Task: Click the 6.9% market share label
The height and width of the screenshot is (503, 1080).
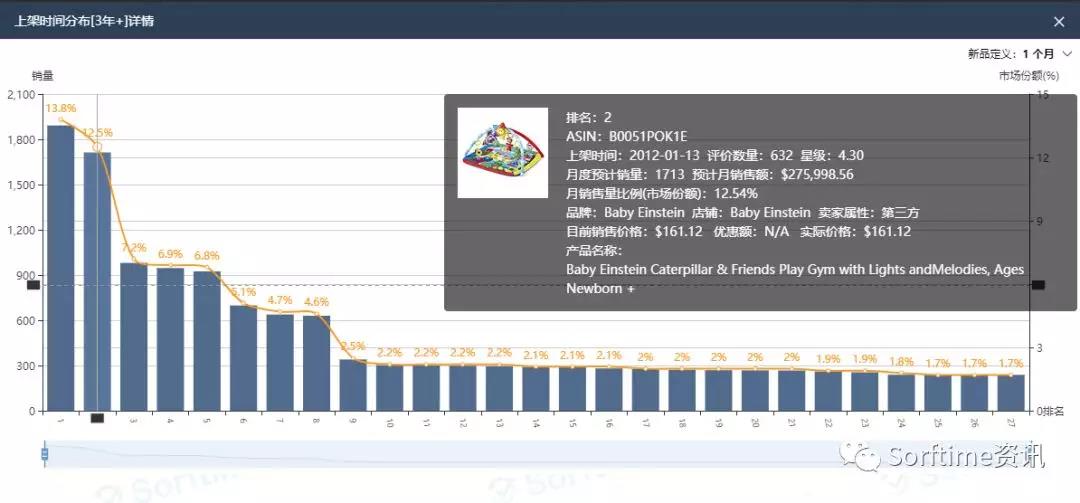Action: click(x=170, y=254)
